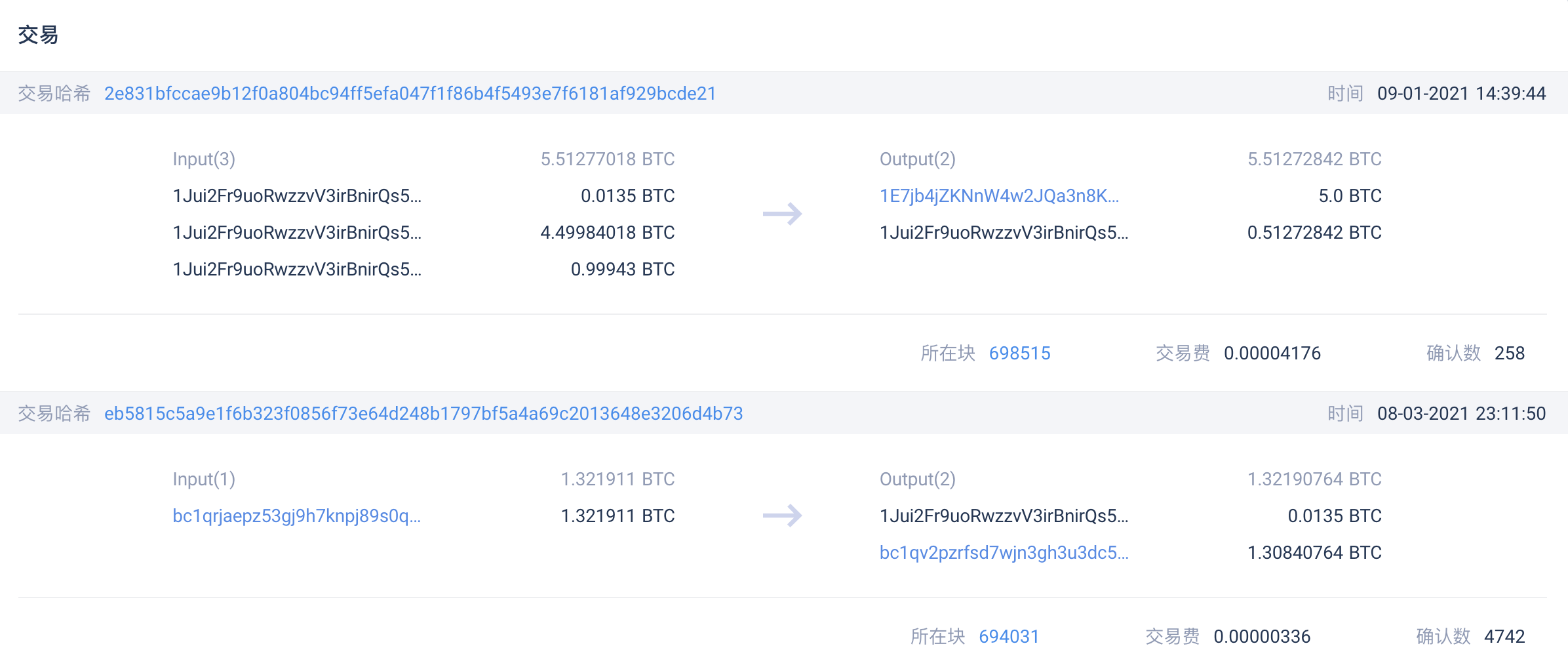Click the transaction fee value 0.00004176
Image resolution: width=1568 pixels, height=669 pixels.
coord(1272,354)
